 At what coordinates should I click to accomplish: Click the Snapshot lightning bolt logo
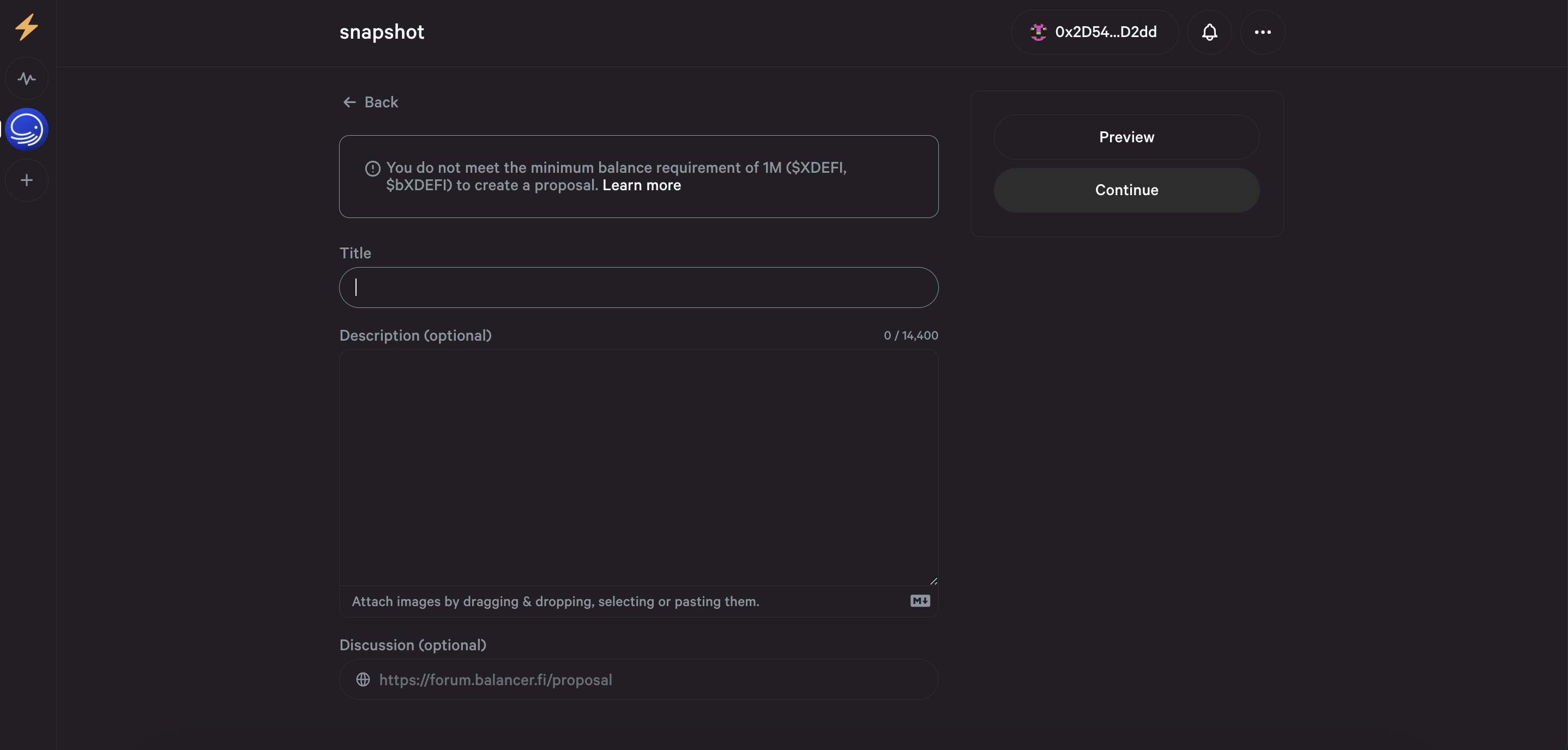[27, 27]
